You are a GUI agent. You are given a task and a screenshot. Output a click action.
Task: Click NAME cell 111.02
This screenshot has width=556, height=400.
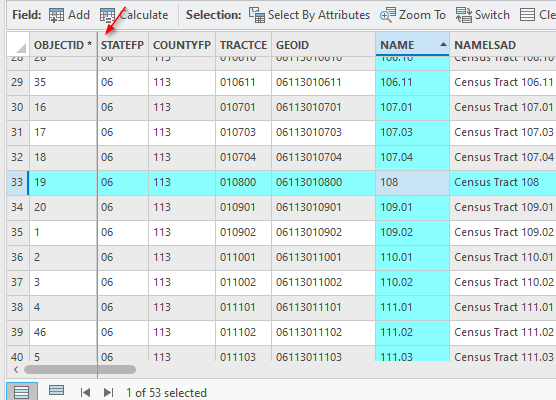pyautogui.click(x=412, y=333)
